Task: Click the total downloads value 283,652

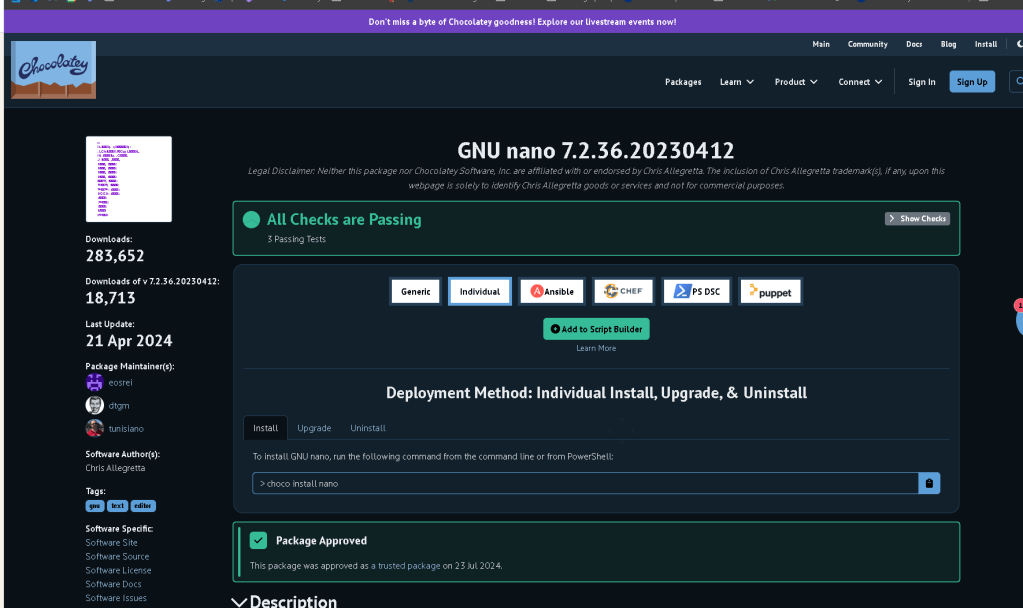Action: [x=115, y=256]
